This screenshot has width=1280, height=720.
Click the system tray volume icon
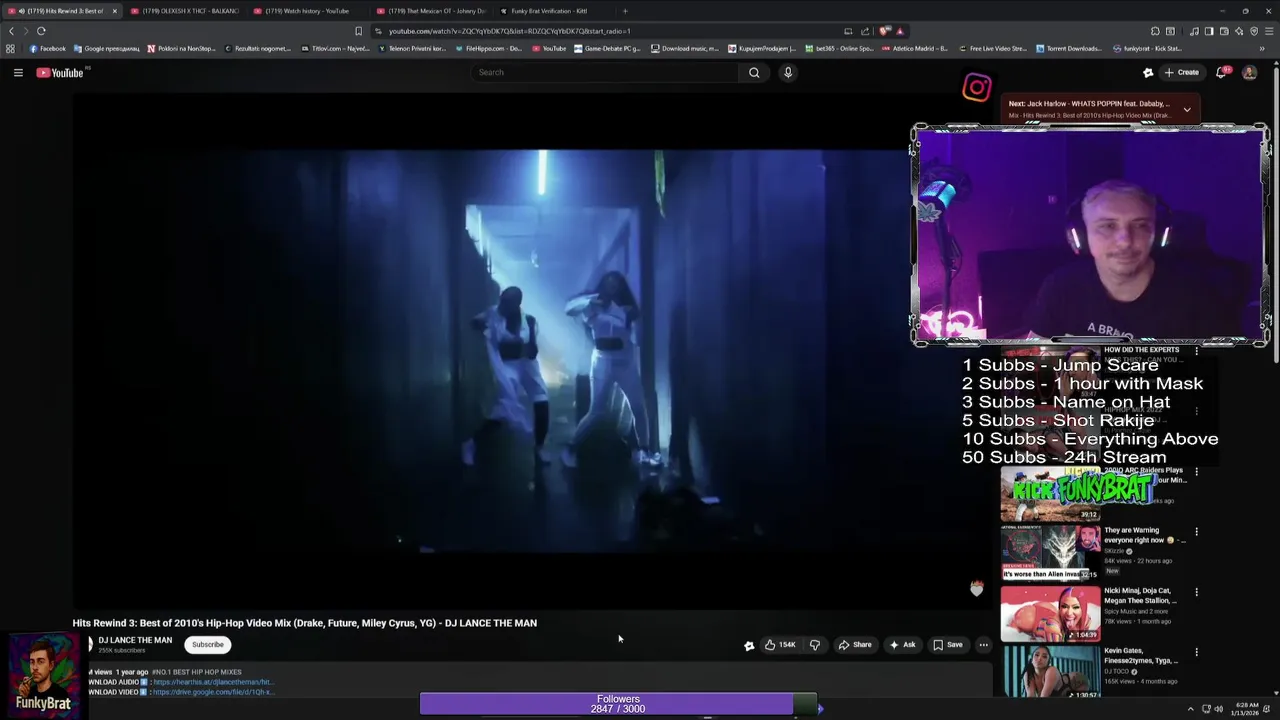1218,709
